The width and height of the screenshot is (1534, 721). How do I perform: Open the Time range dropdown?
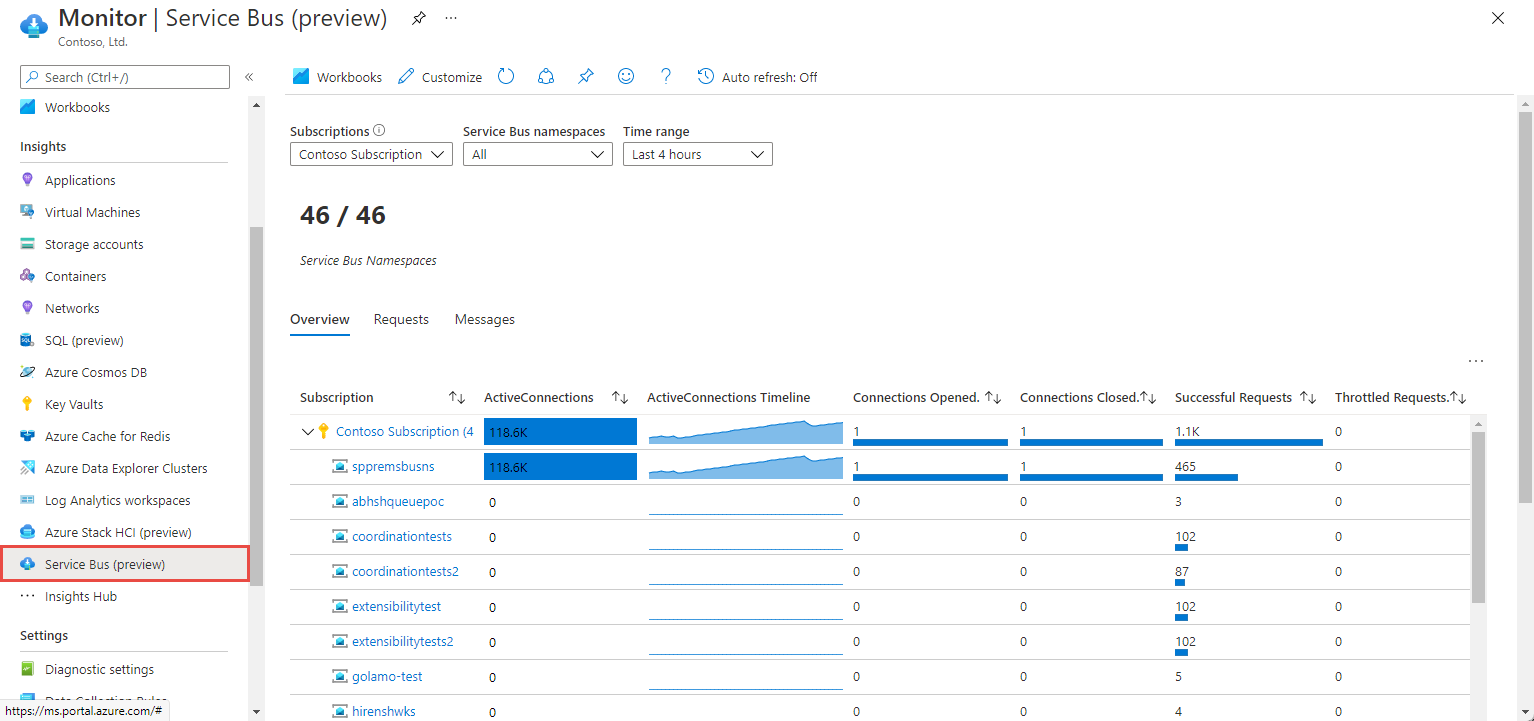[x=697, y=155]
